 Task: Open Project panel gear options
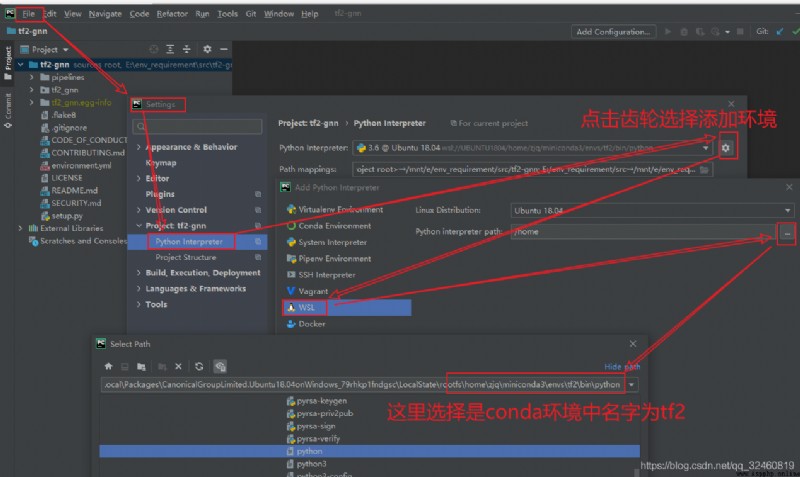pos(207,49)
